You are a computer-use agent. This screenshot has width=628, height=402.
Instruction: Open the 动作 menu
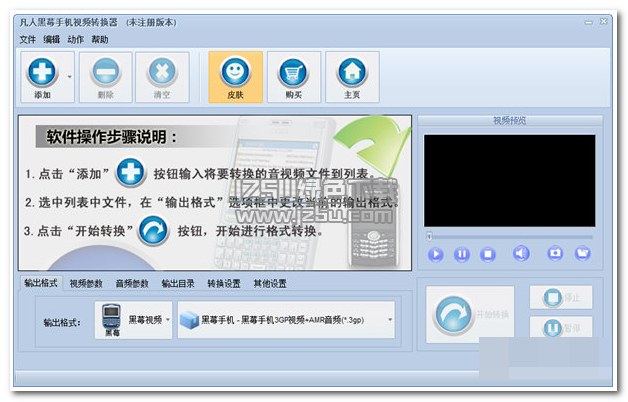75,39
